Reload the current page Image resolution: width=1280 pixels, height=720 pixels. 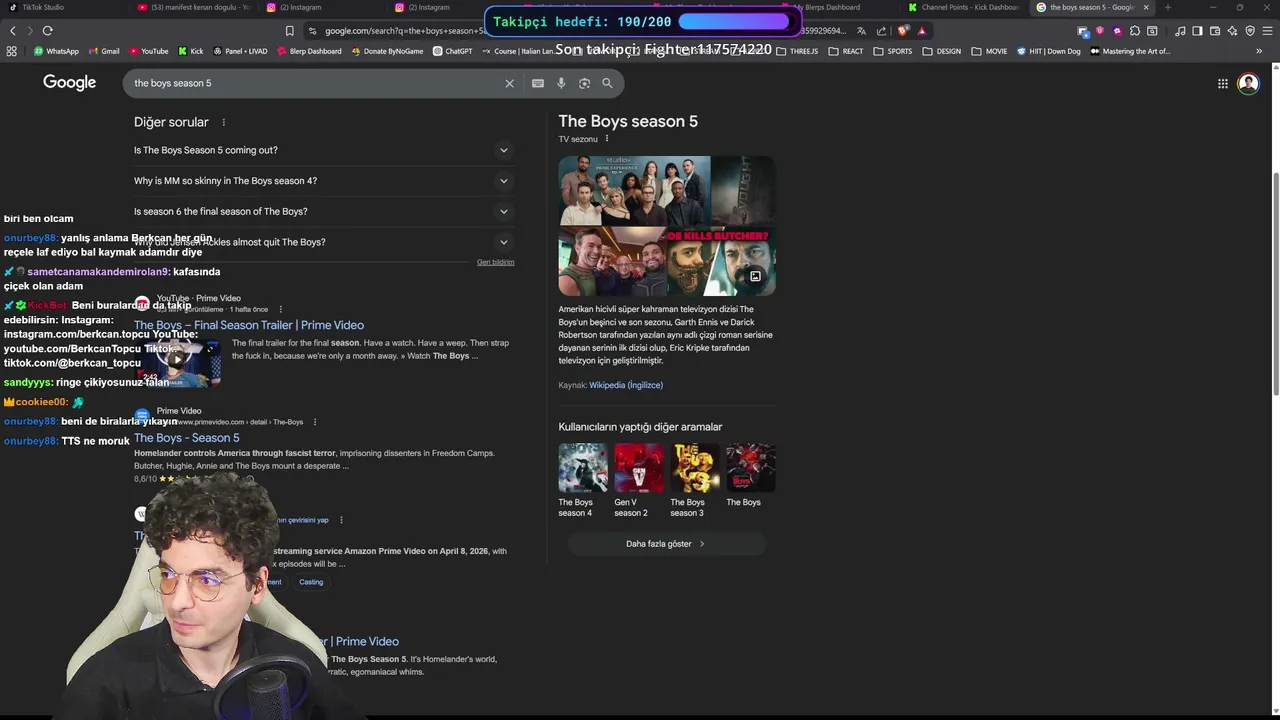tap(48, 31)
